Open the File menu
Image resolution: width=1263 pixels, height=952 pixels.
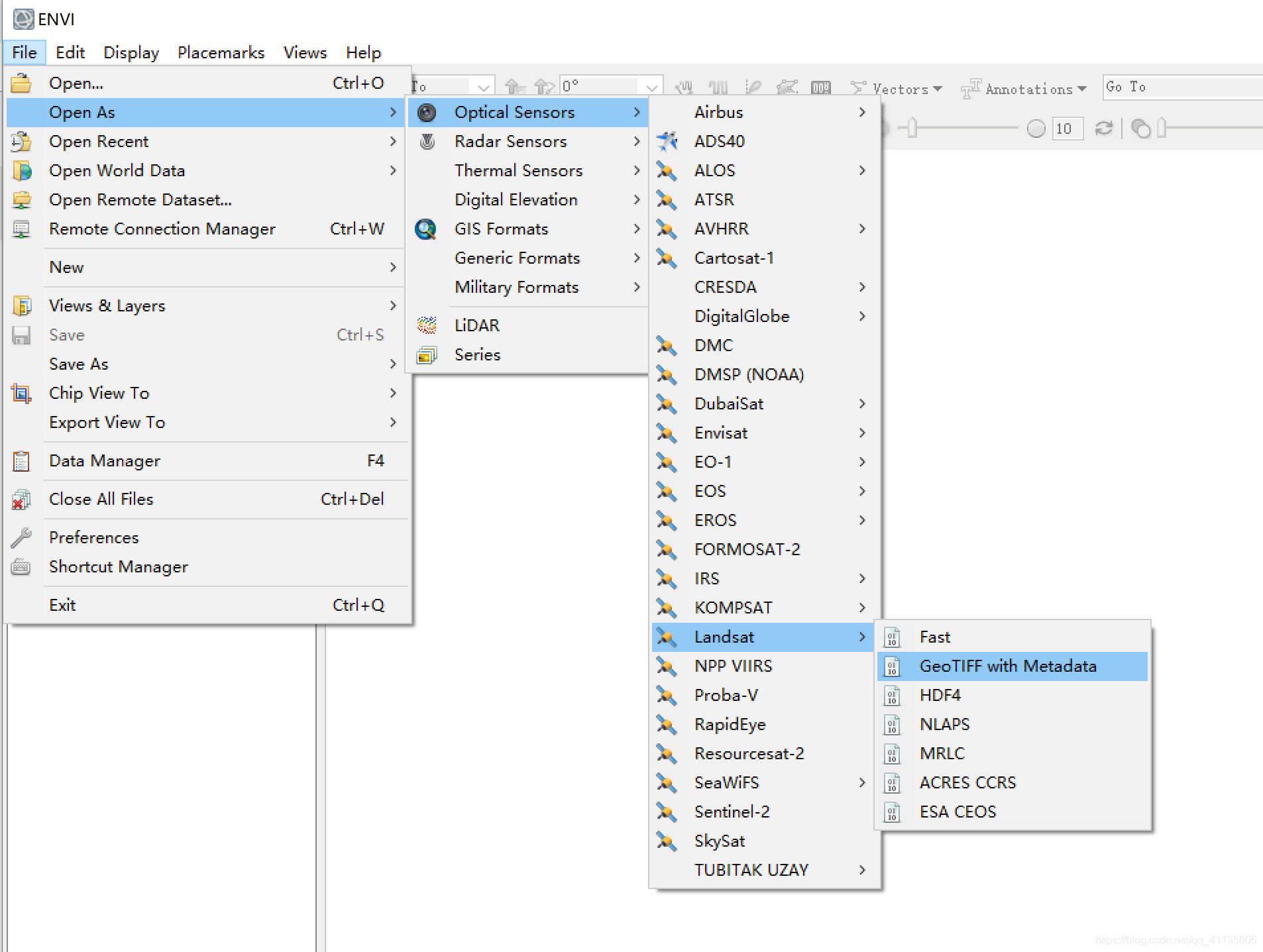[25, 52]
